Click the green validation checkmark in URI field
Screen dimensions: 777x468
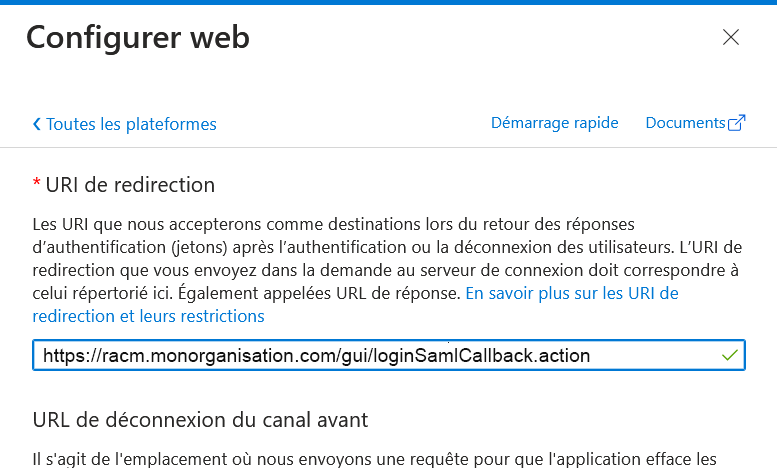729,355
